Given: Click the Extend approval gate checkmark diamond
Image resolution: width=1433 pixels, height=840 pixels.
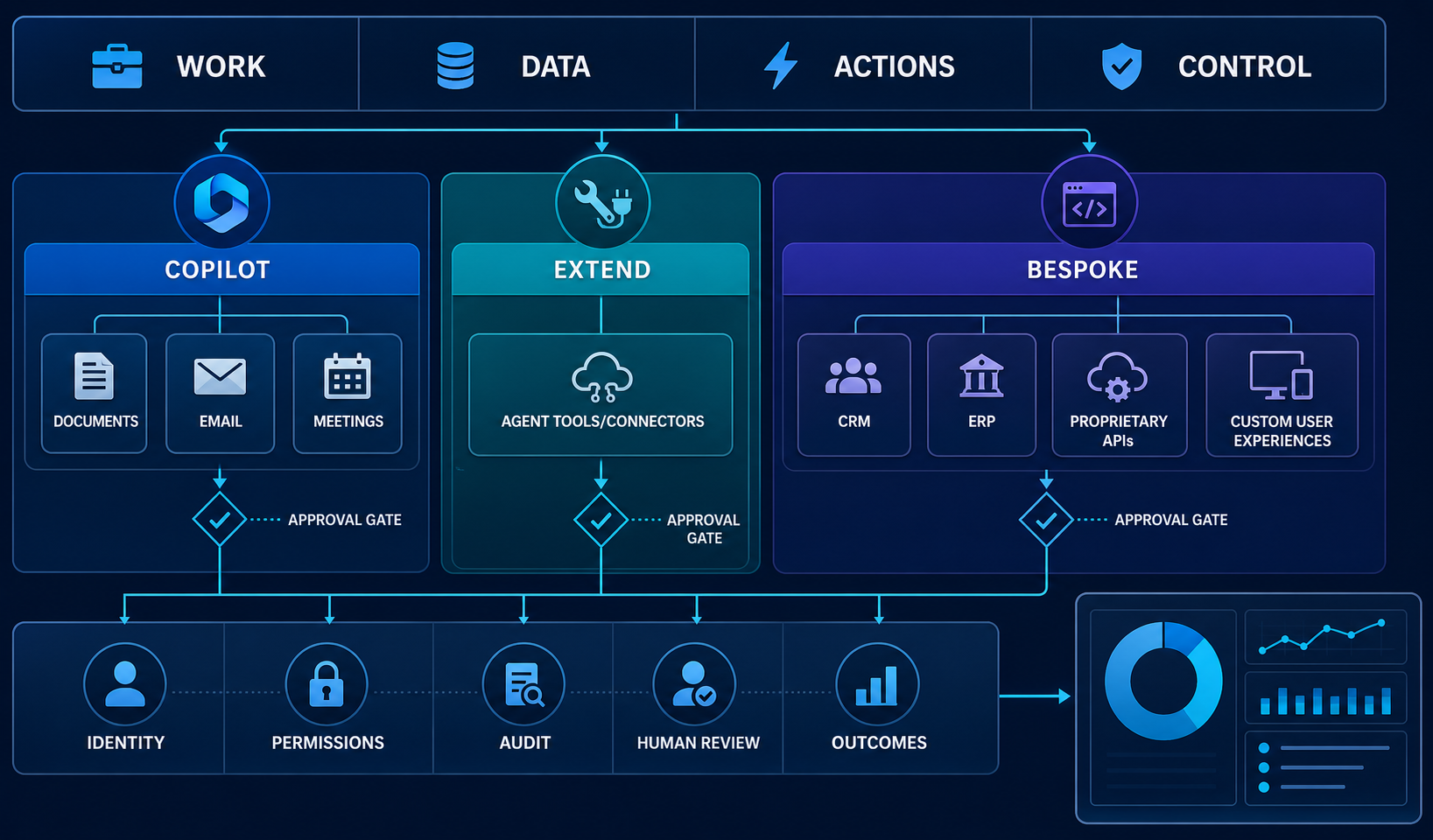Looking at the screenshot, I should (x=601, y=520).
